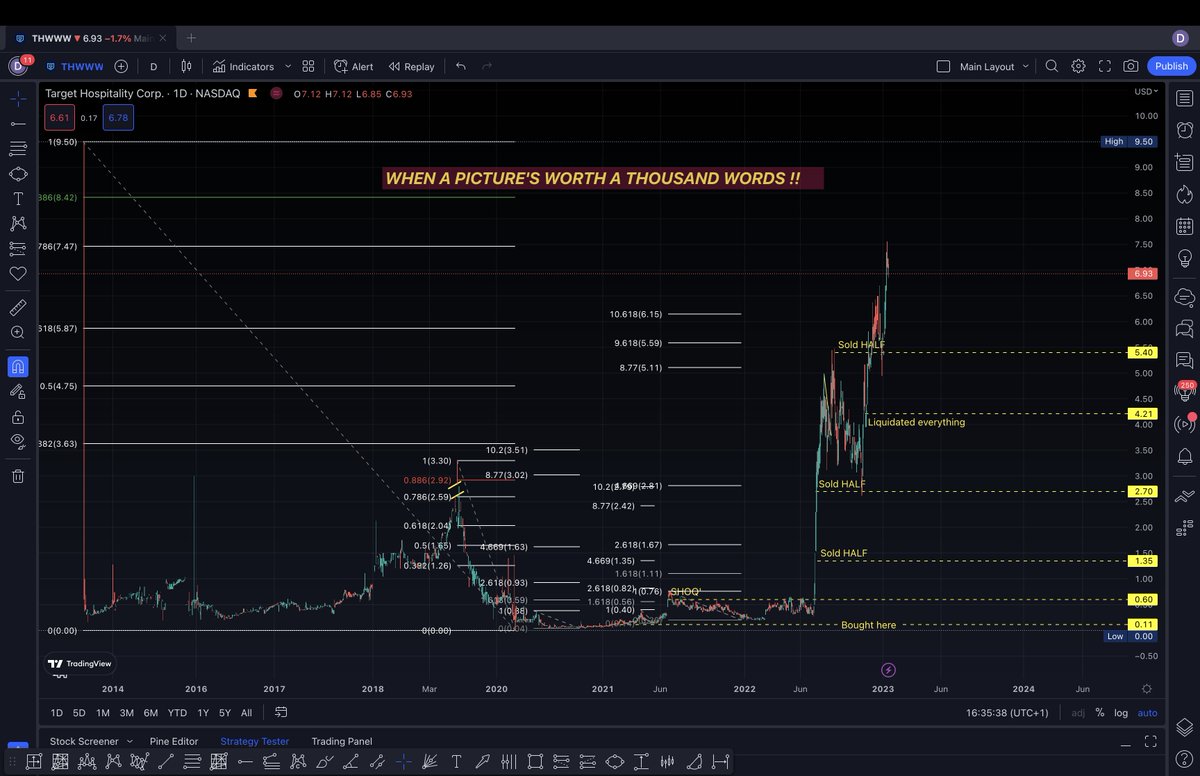Open the notifications bell icon

pyautogui.click(x=1185, y=456)
